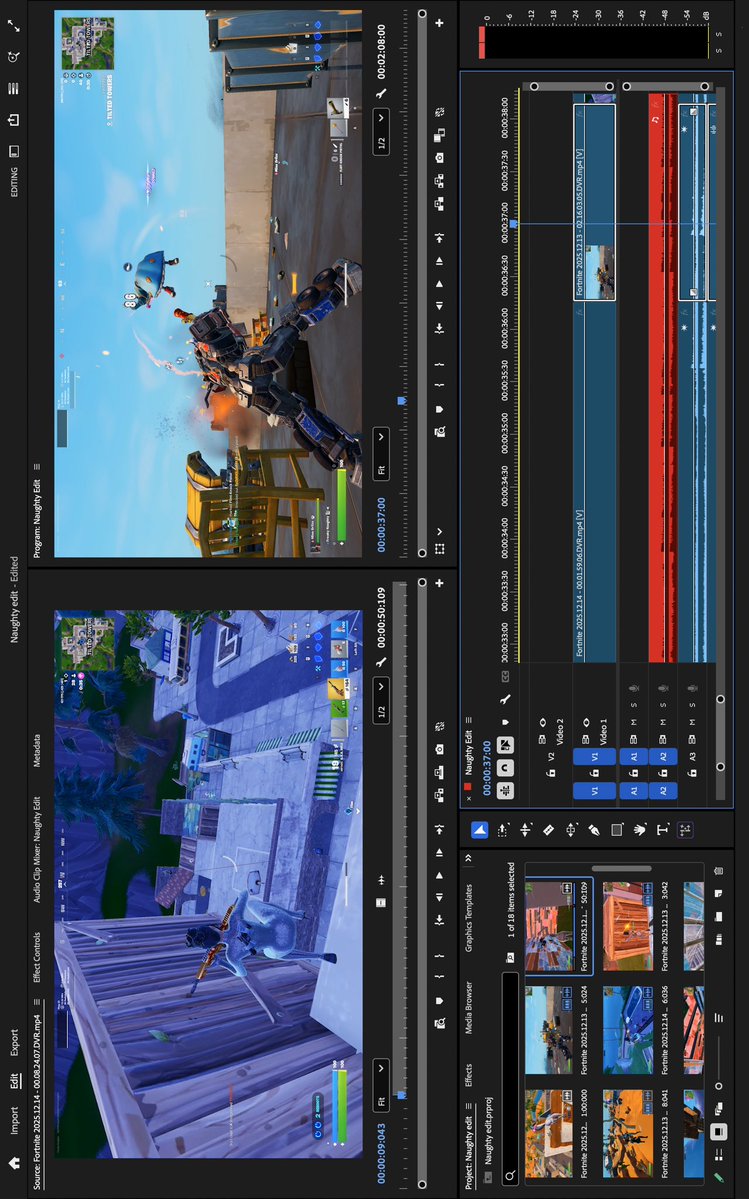Viewport: 749px width, 1199px height.
Task: Toggle Linked Selection in the timeline
Action: click(x=504, y=745)
